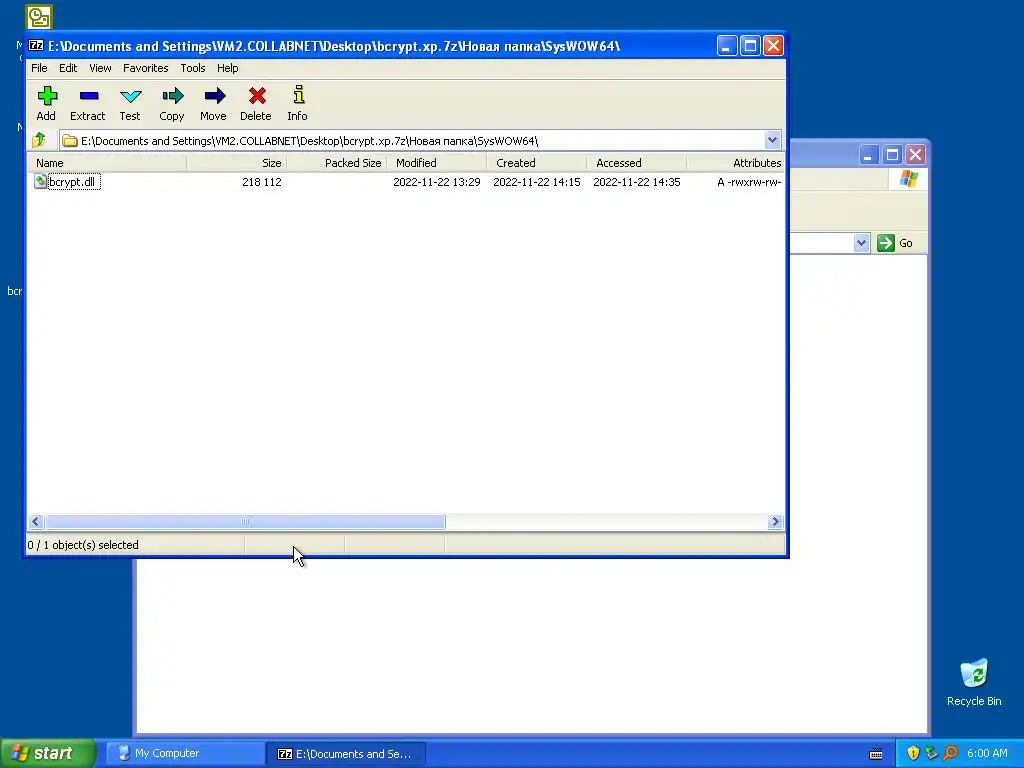Click top-left desktop icon
The height and width of the screenshot is (768, 1024).
point(39,17)
